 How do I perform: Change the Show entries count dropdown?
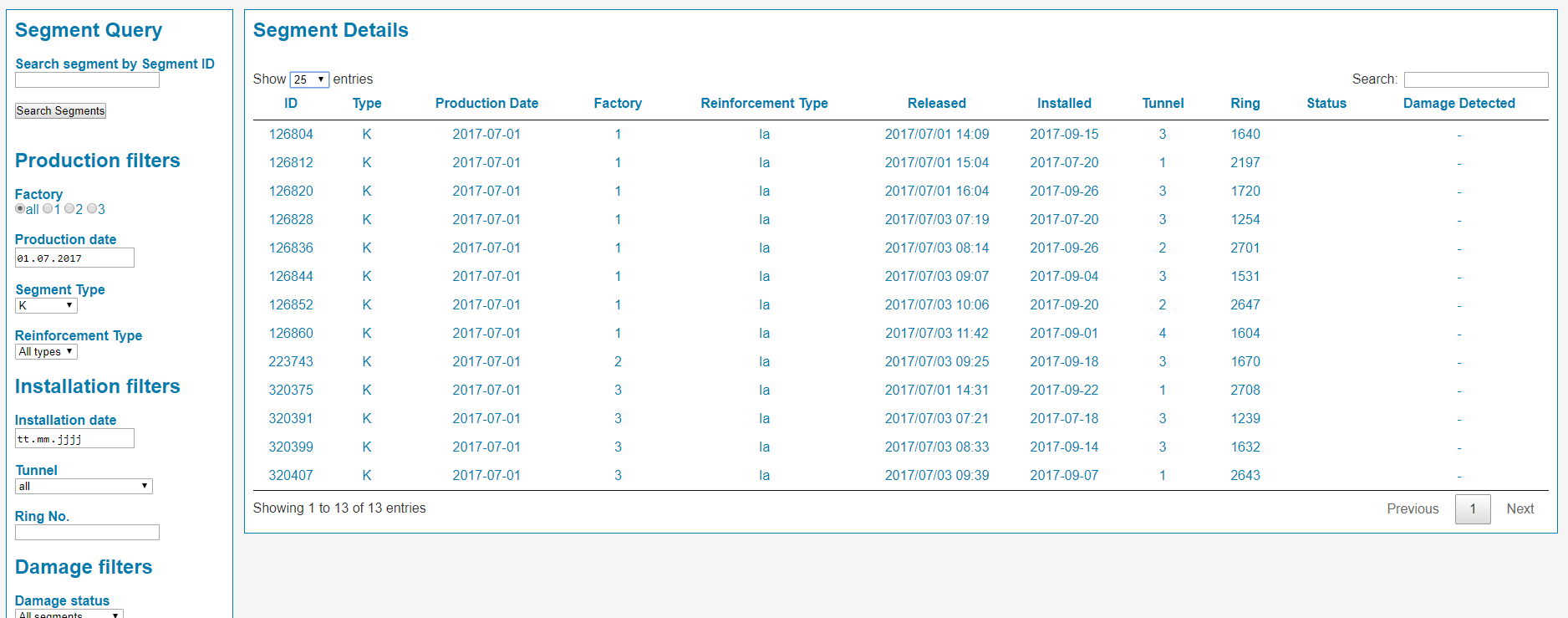click(309, 79)
